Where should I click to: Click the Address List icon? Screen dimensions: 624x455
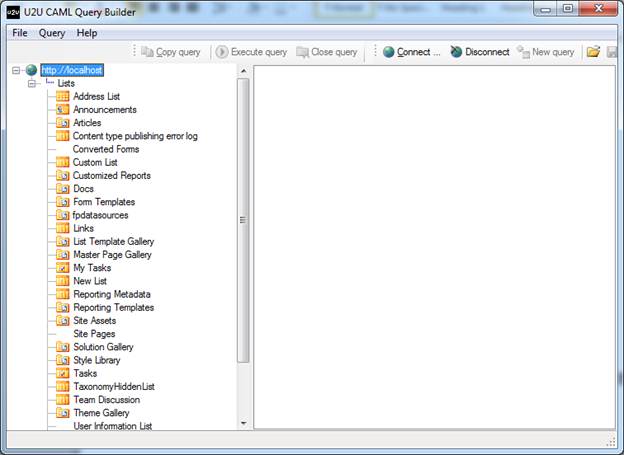coord(62,96)
